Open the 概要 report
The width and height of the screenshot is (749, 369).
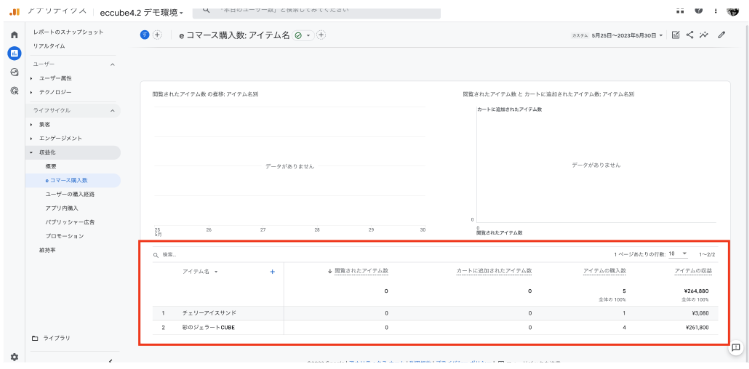51,166
